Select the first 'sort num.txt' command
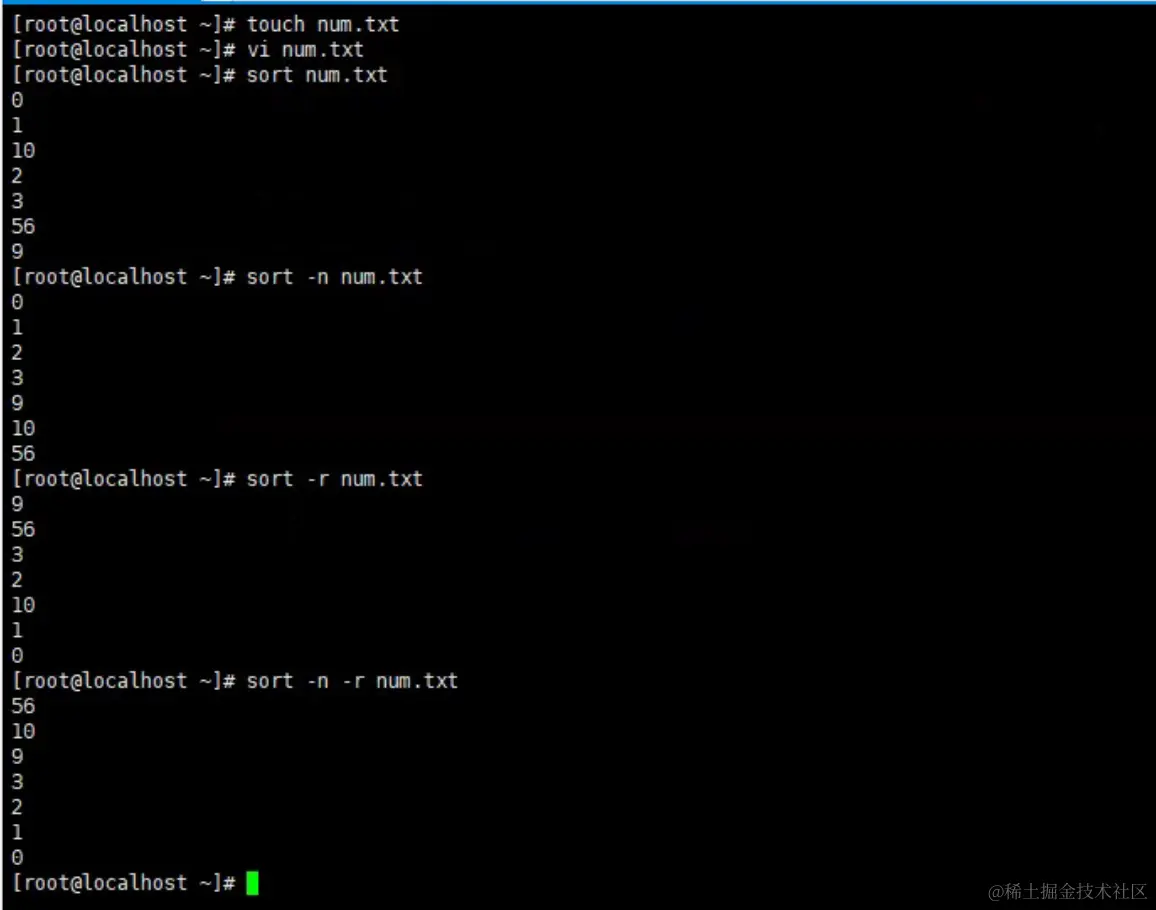The image size is (1156, 910). coord(317,74)
